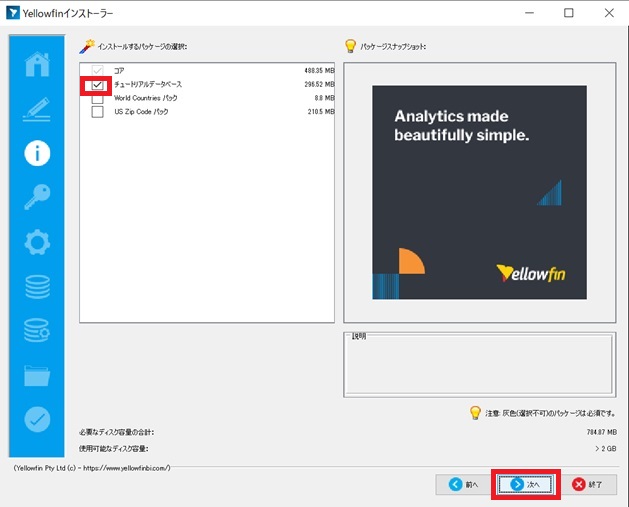Click the 使用可能なディスク容量 label
Viewport: 629px width, 507px height.
click(114, 448)
